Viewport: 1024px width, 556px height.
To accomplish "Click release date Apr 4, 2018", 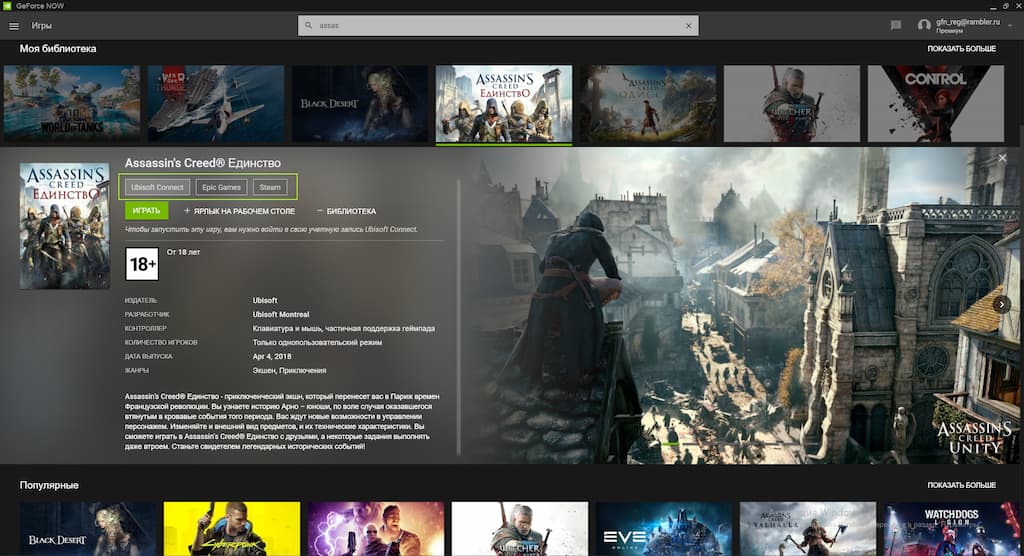I will tap(272, 357).
